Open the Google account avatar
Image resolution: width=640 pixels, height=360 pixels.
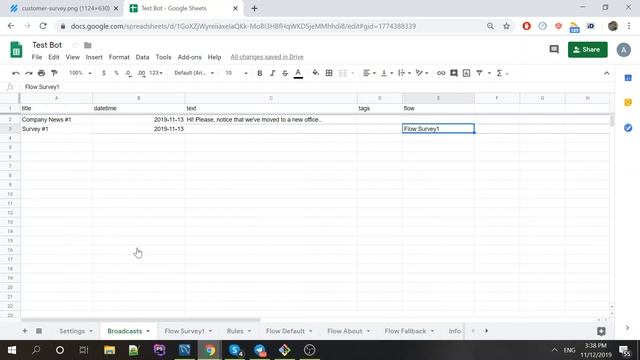pyautogui.click(x=623, y=50)
